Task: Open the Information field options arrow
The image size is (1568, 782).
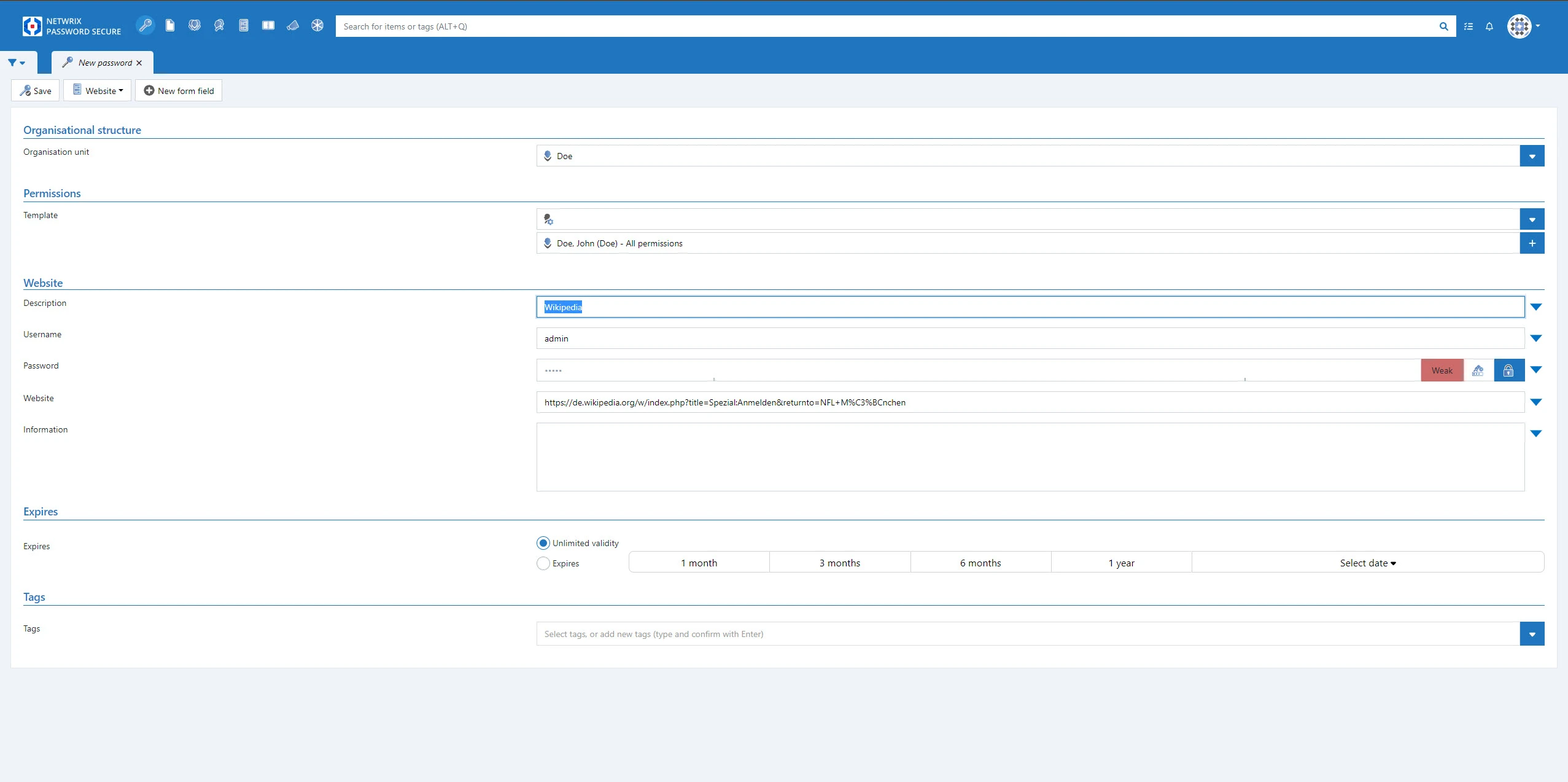Action: [x=1536, y=434]
